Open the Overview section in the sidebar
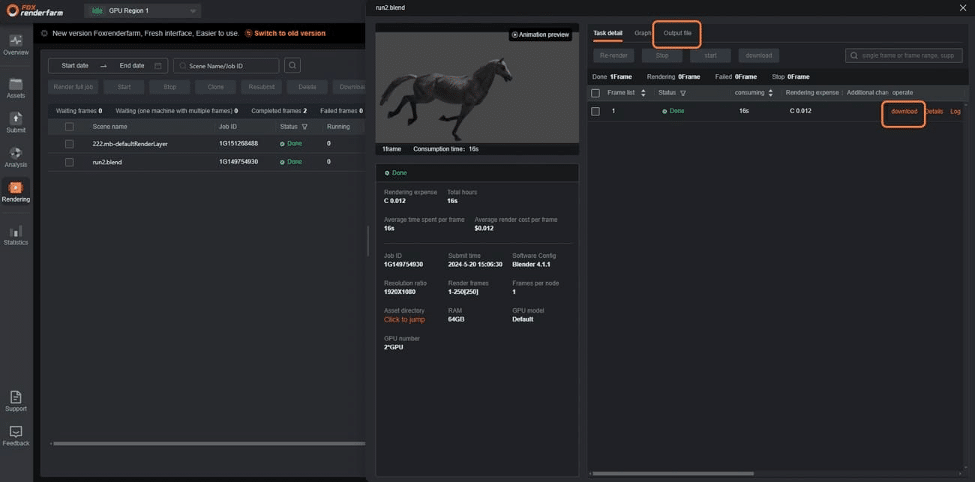The width and height of the screenshot is (977, 483). tap(16, 45)
